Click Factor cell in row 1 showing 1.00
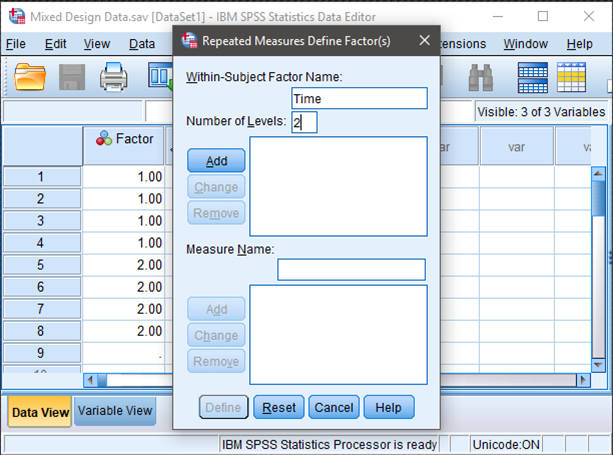 click(x=124, y=177)
